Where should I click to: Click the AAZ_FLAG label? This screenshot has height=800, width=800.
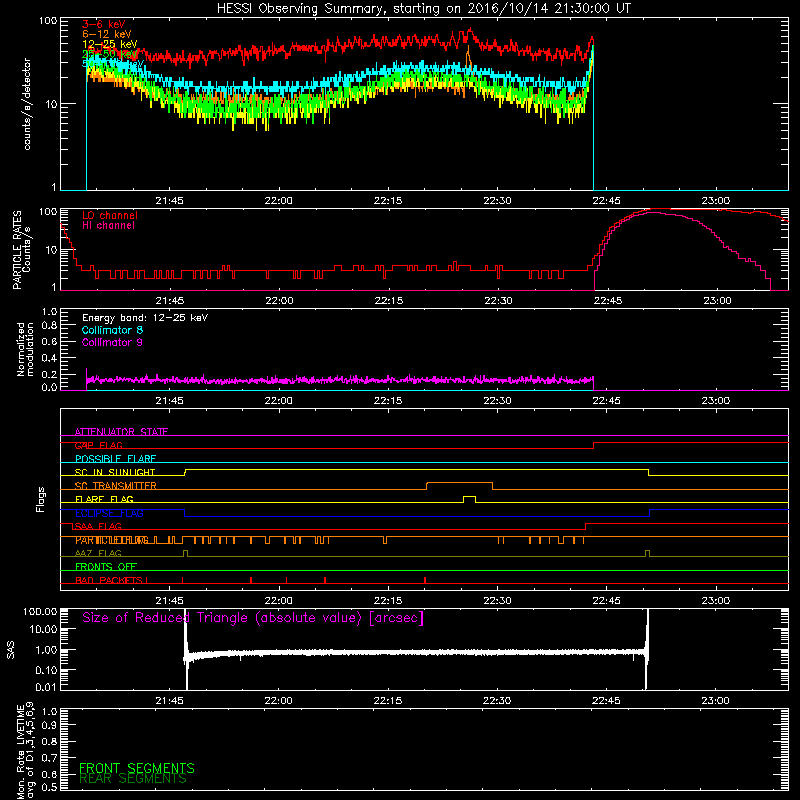pyautogui.click(x=98, y=553)
